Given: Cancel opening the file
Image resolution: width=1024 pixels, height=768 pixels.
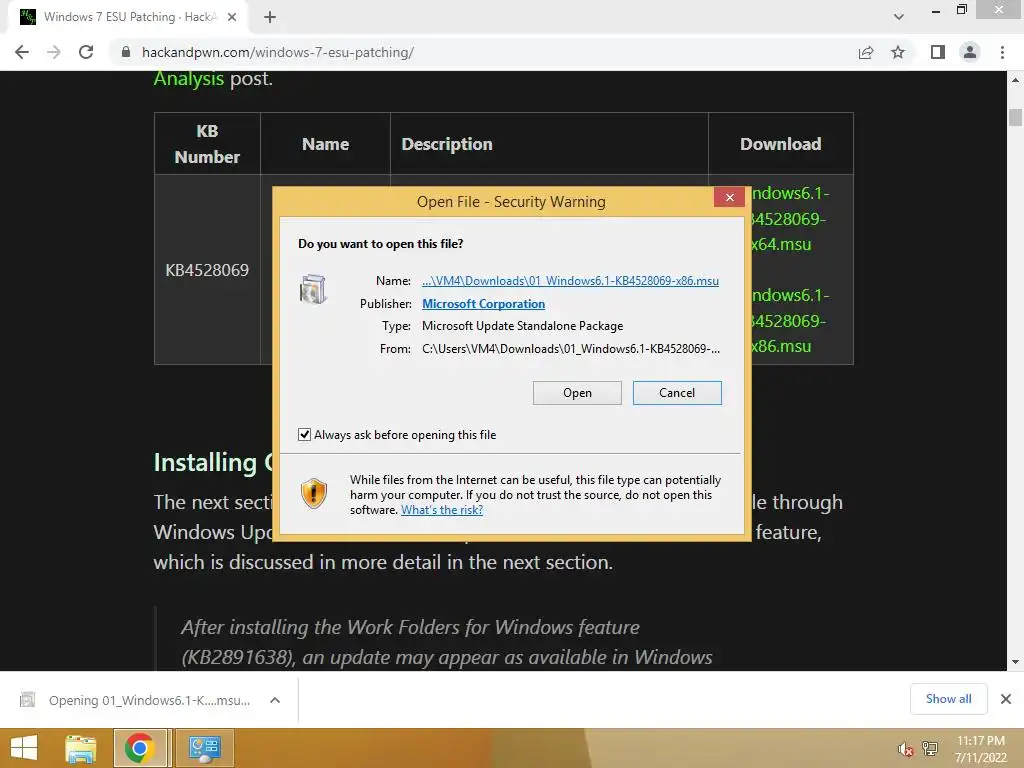Looking at the screenshot, I should [x=677, y=393].
